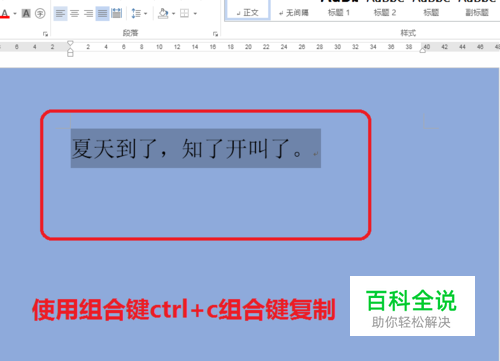Click the paragraph shading paint bucket
Image resolution: width=500 pixels, height=361 pixels.
pos(163,14)
